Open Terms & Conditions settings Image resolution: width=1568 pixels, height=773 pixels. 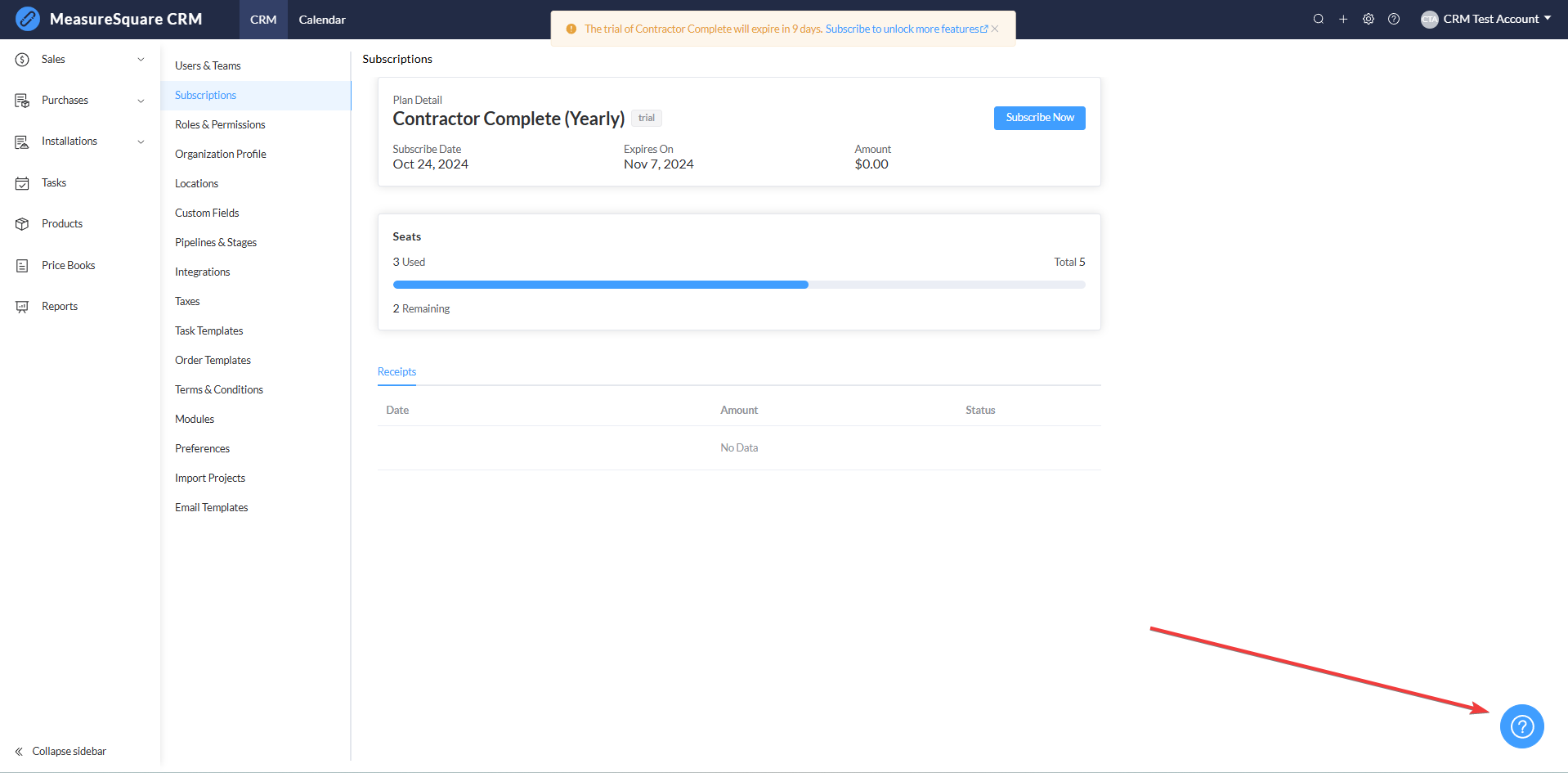coord(256,390)
